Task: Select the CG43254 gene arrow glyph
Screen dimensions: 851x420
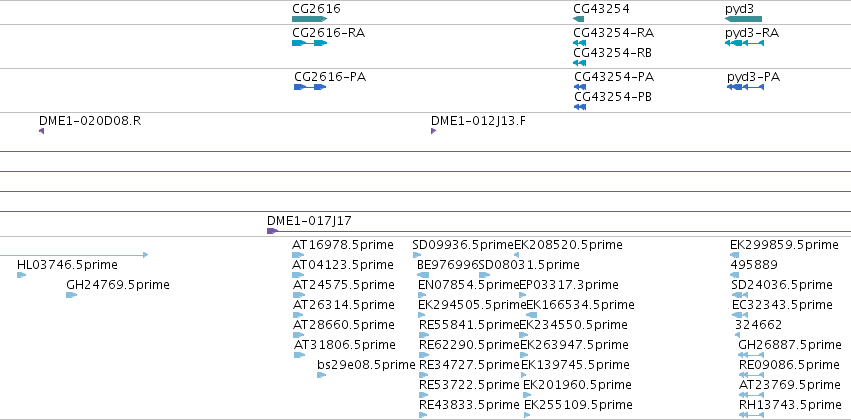Action: point(579,19)
